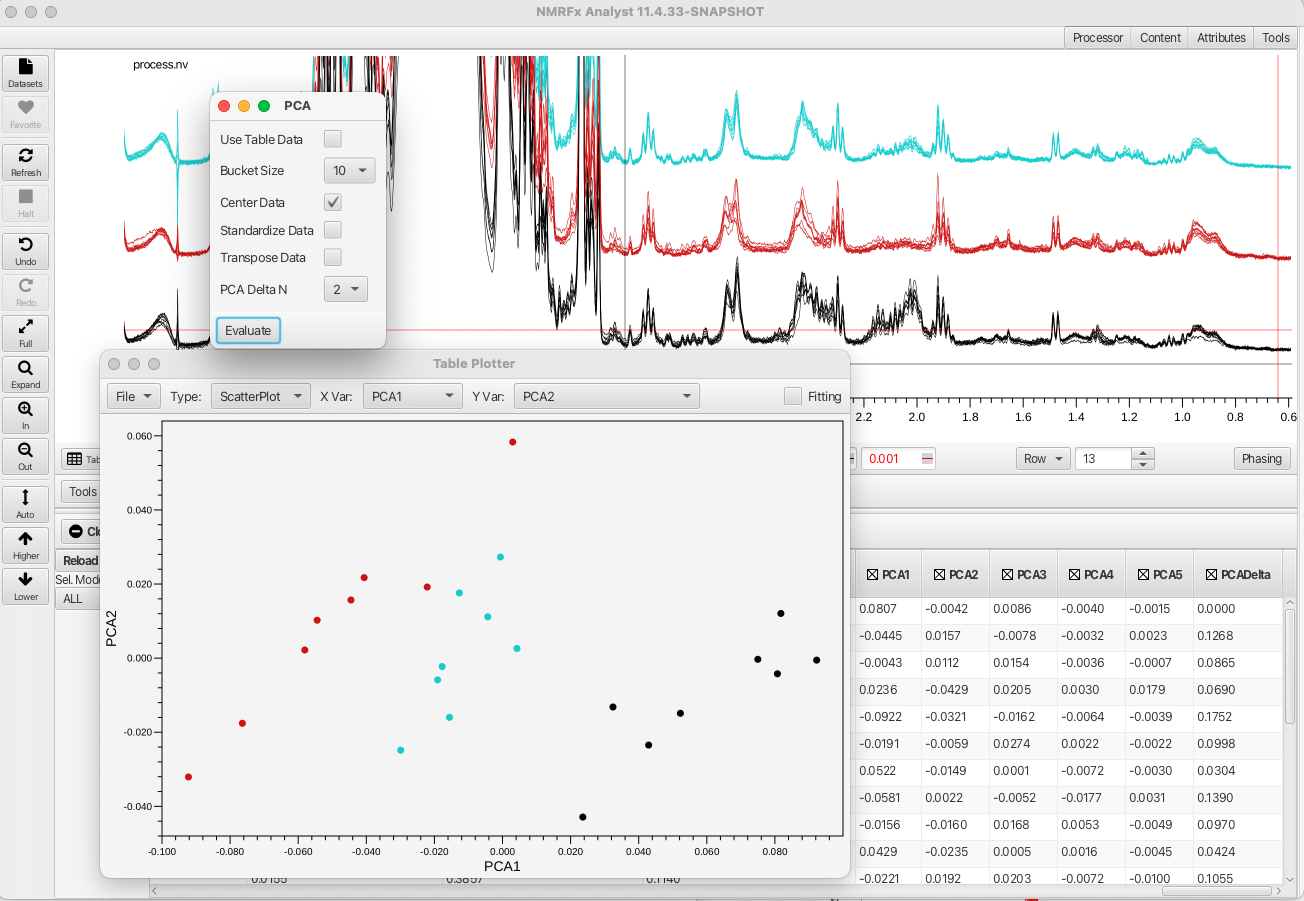The width and height of the screenshot is (1304, 901).
Task: Open the X Var PCA1 dropdown
Action: (412, 396)
